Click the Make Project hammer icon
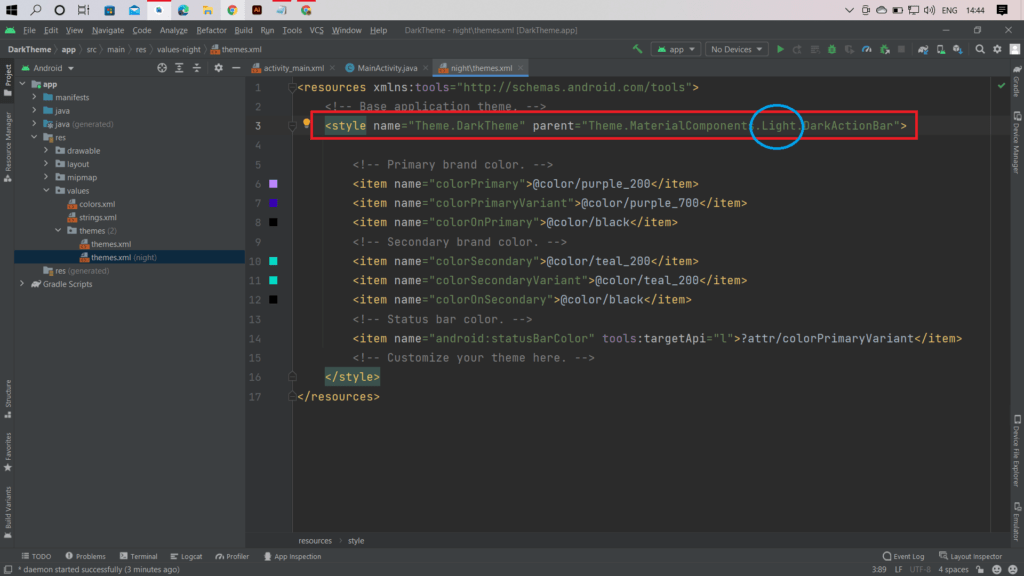1024x576 pixels. pos(637,49)
